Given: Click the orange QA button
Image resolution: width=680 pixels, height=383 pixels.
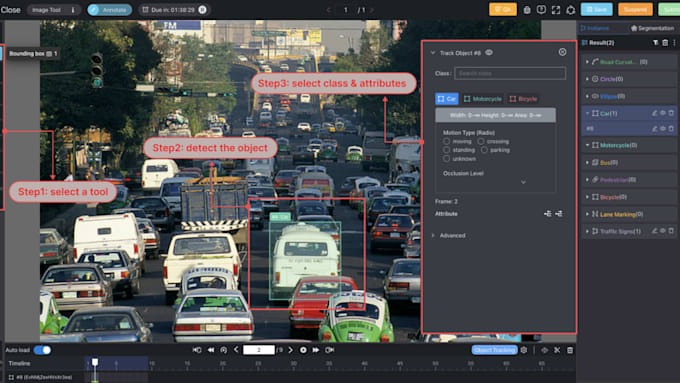Looking at the screenshot, I should tap(503, 10).
